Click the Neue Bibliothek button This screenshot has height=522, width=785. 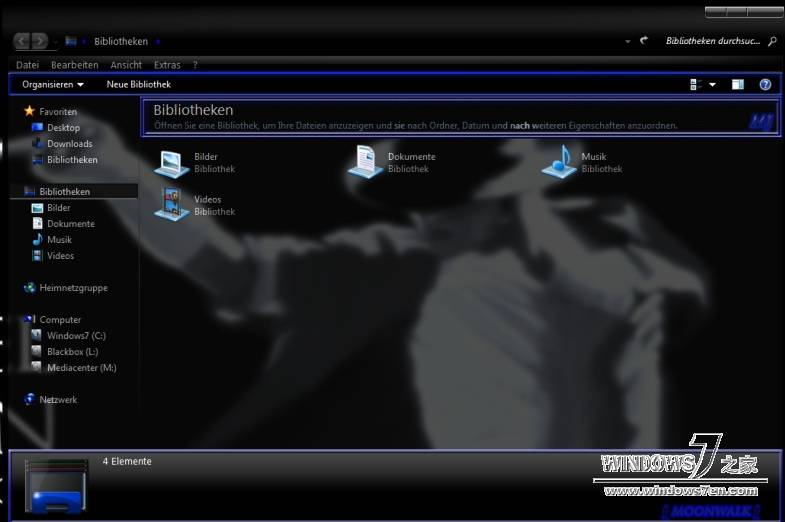pos(139,85)
